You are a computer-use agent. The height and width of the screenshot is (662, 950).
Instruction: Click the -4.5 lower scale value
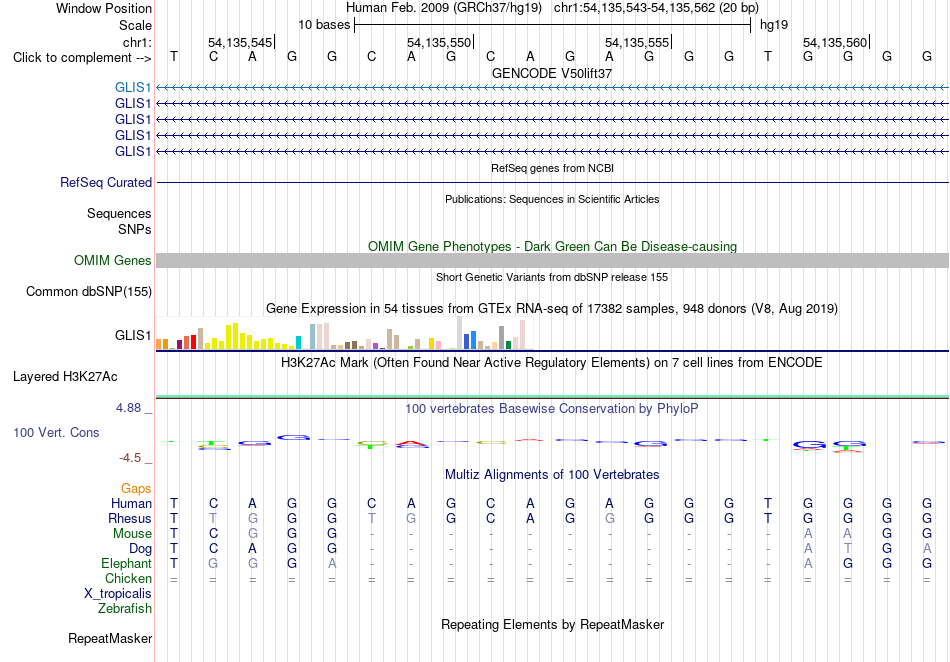point(130,458)
